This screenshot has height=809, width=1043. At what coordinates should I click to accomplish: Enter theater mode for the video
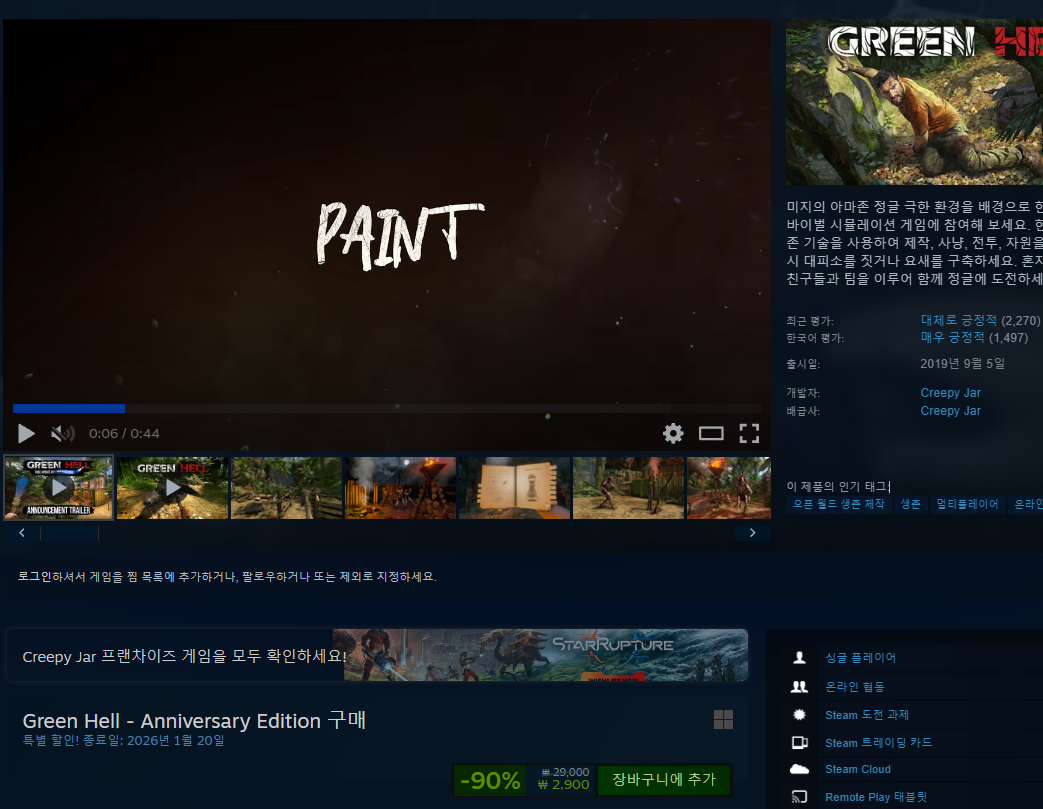pyautogui.click(x=711, y=433)
